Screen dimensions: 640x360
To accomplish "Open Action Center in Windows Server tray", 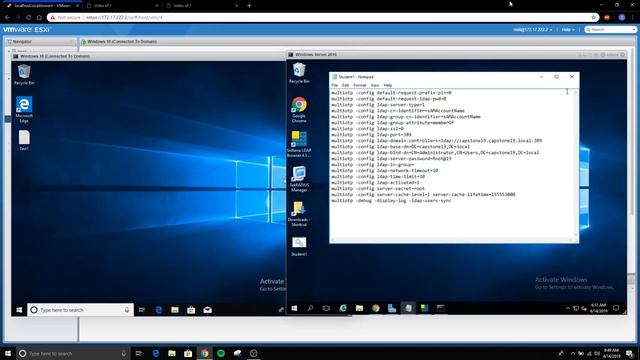I will (x=616, y=308).
